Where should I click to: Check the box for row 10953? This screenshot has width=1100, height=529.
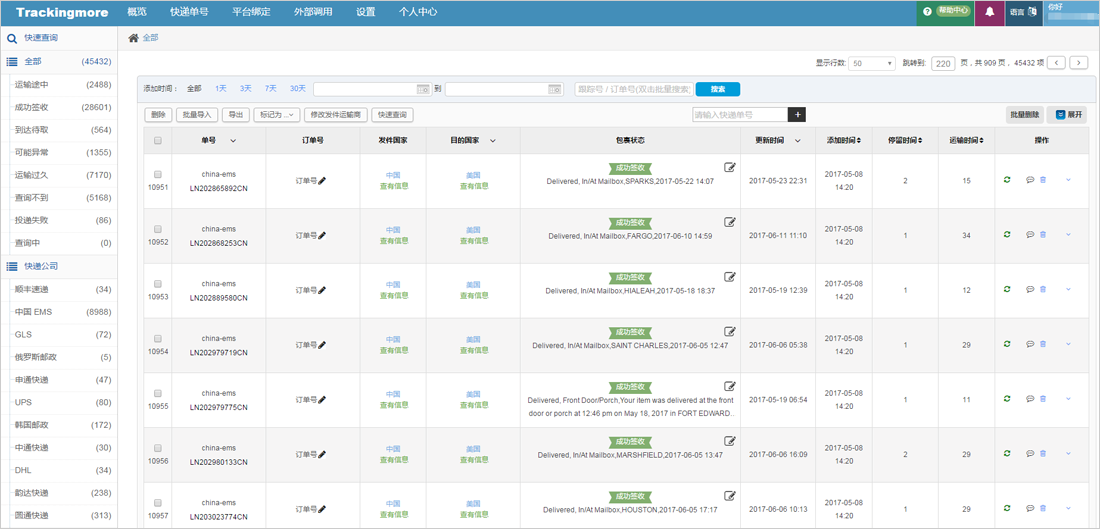pos(158,283)
